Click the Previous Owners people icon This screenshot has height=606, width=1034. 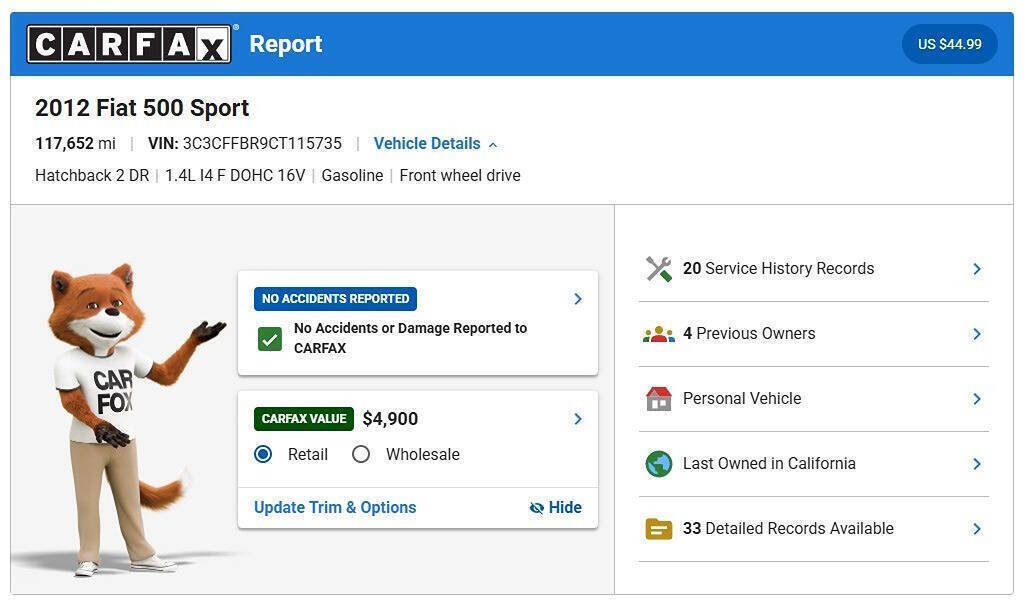click(658, 334)
